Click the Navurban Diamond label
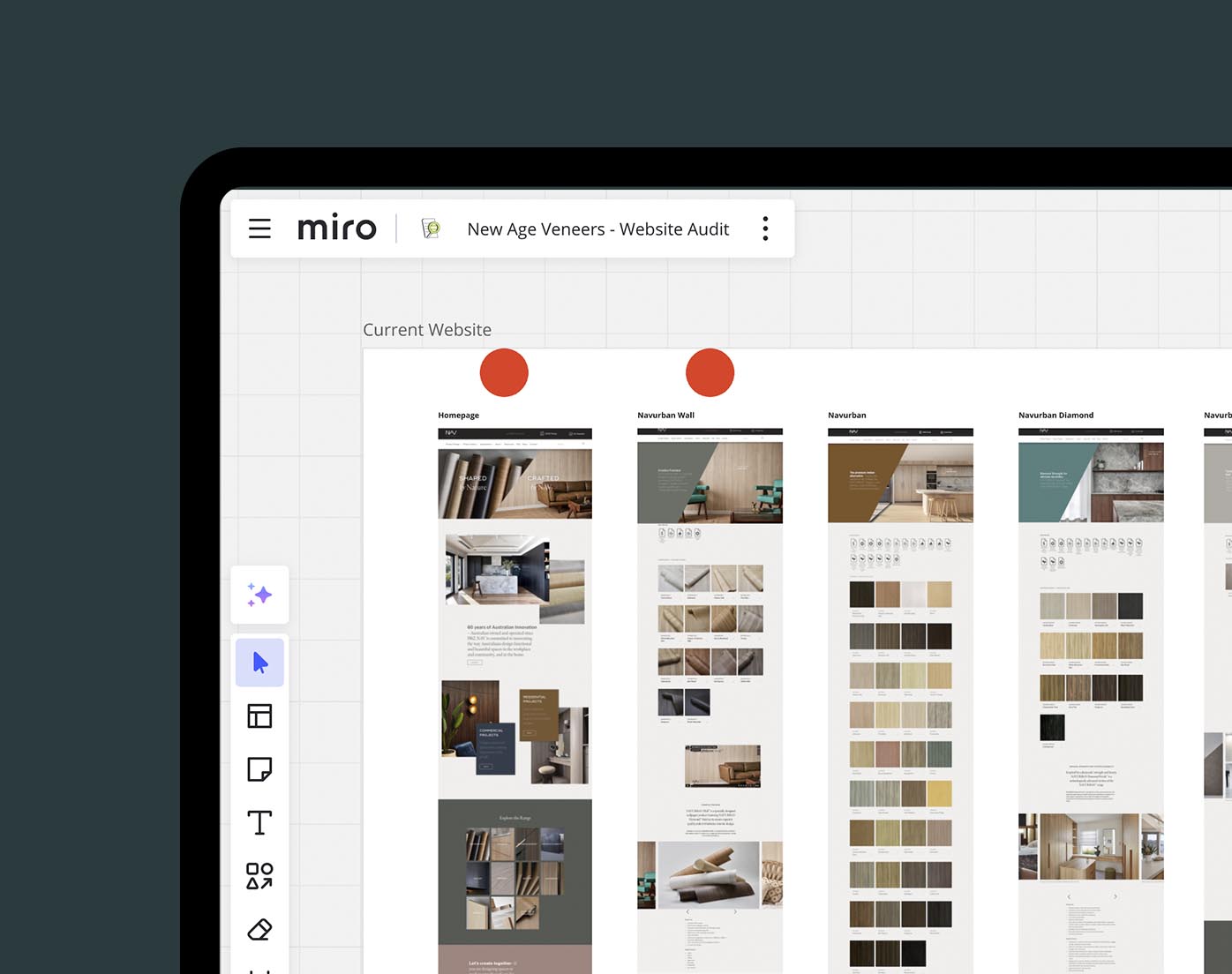The image size is (1232, 974). (x=1055, y=416)
